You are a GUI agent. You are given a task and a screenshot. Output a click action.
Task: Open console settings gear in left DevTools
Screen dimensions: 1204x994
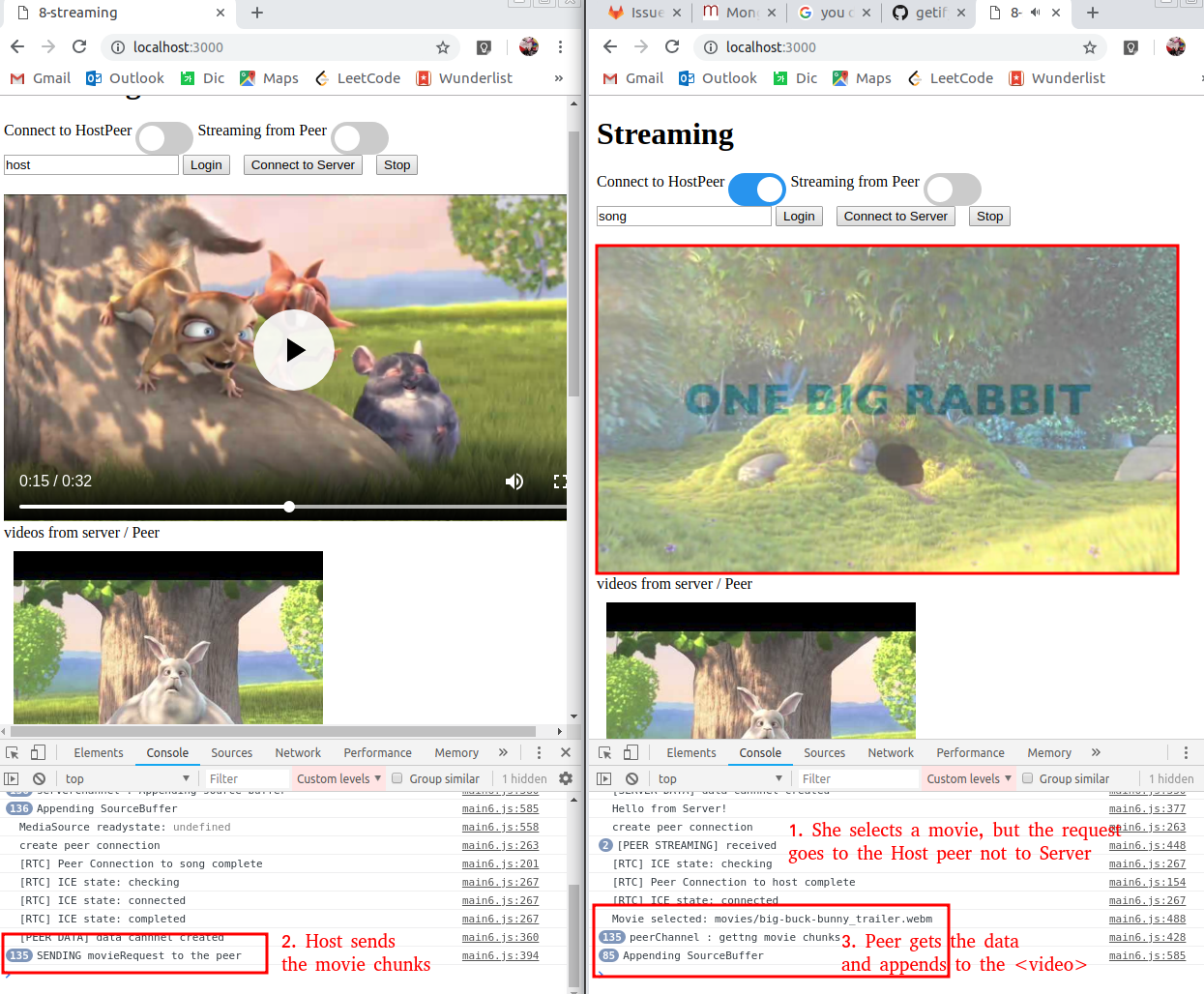click(566, 778)
